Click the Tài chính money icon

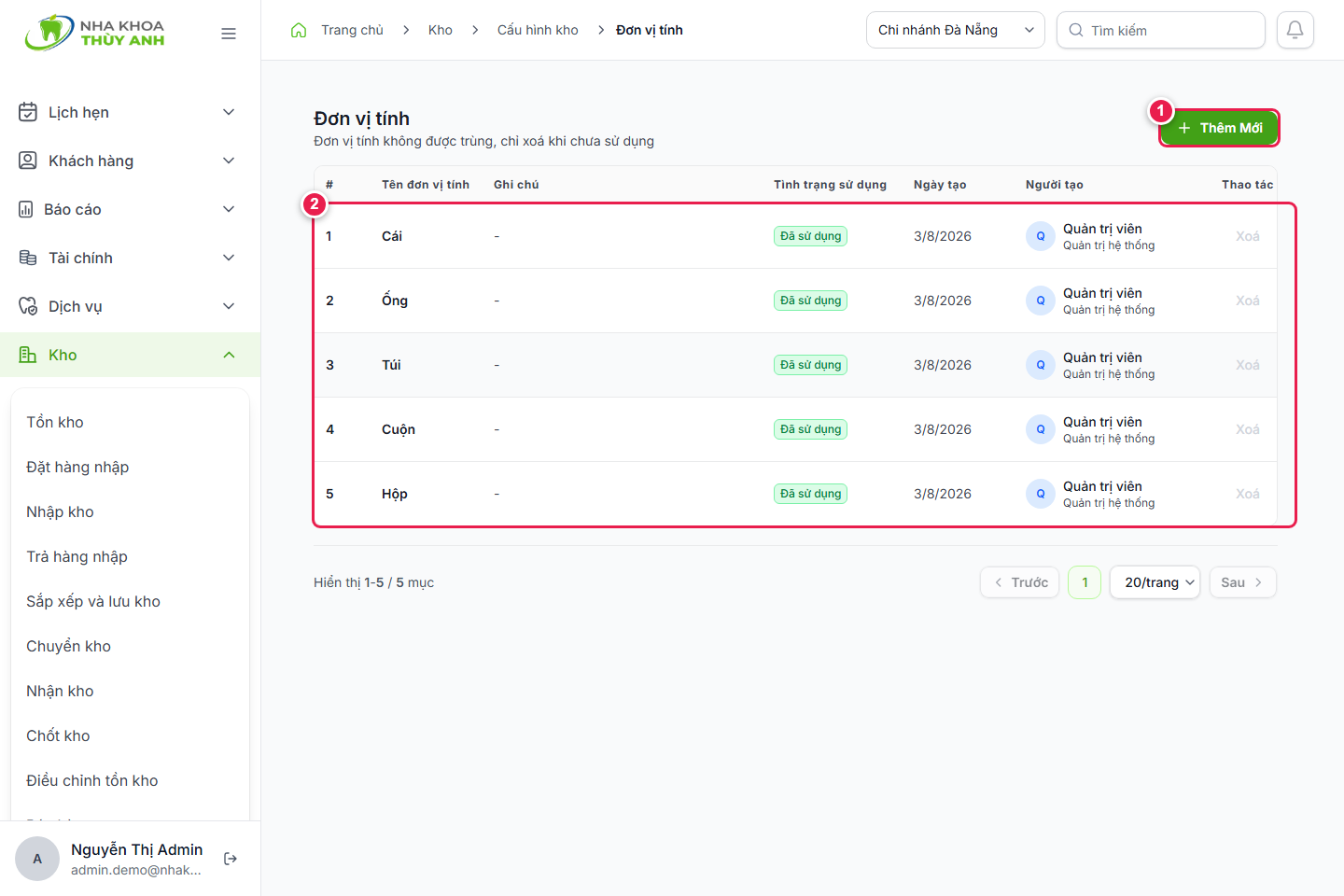tap(28, 258)
